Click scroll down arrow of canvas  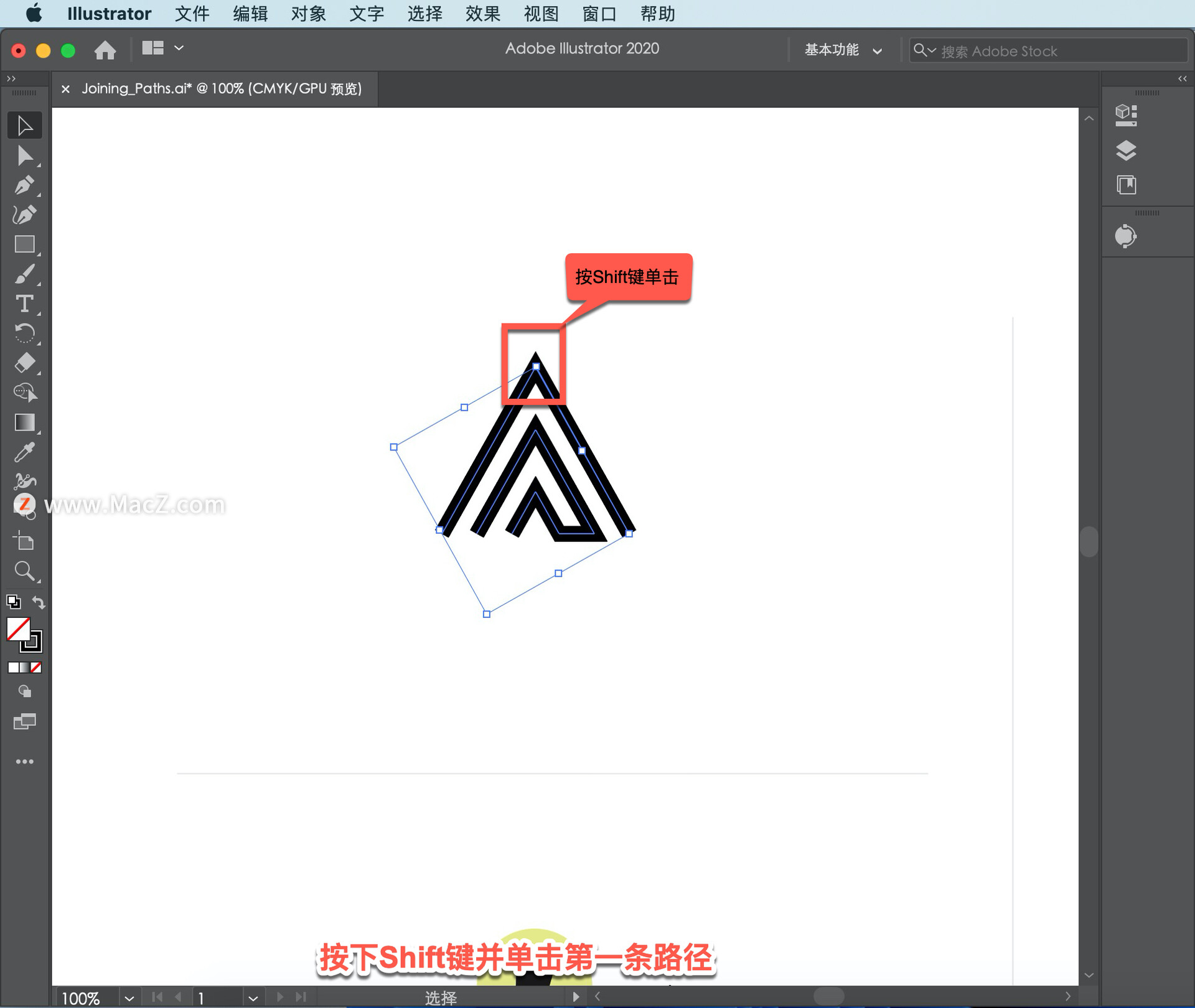tap(1089, 975)
